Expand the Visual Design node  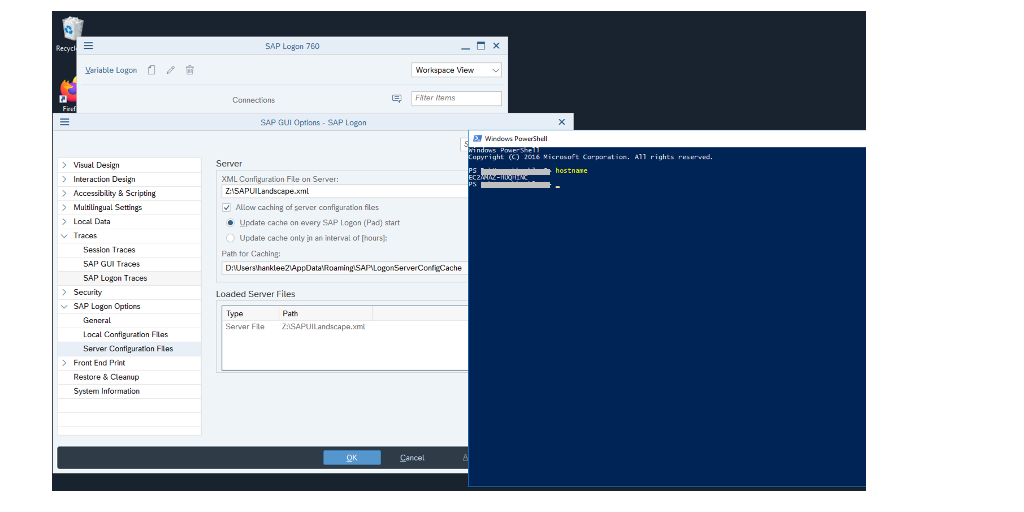(64, 165)
